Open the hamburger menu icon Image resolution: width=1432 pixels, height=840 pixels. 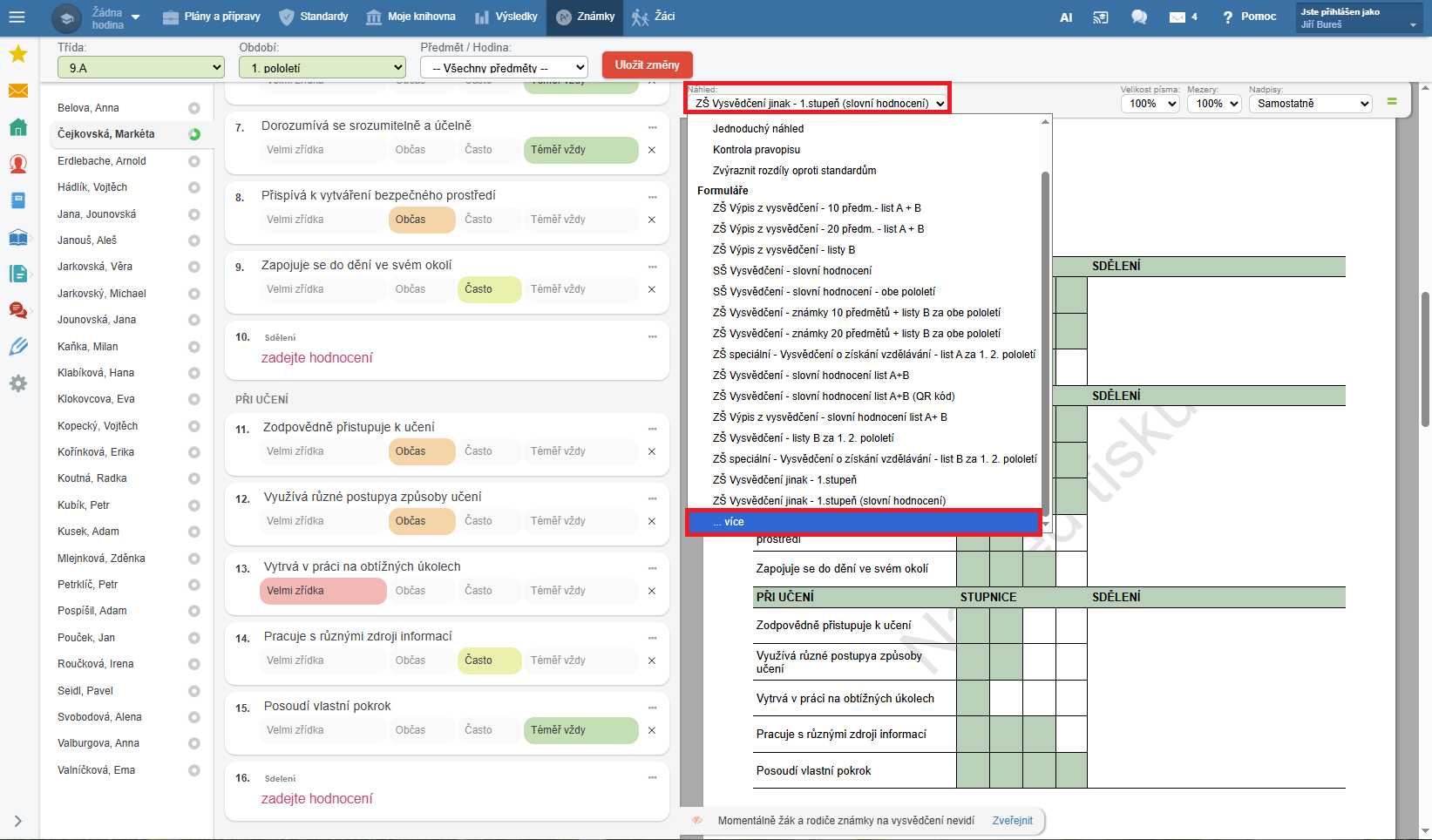pyautogui.click(x=17, y=17)
